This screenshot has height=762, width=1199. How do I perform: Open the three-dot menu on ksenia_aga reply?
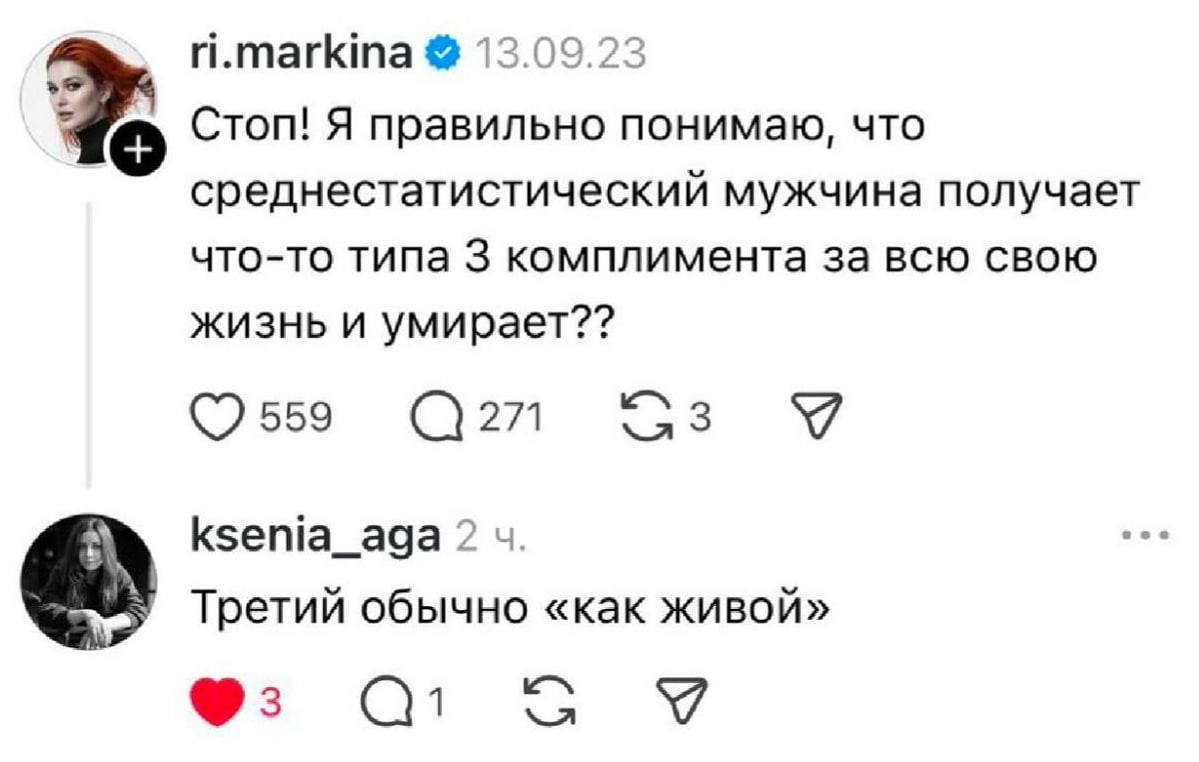click(1145, 537)
